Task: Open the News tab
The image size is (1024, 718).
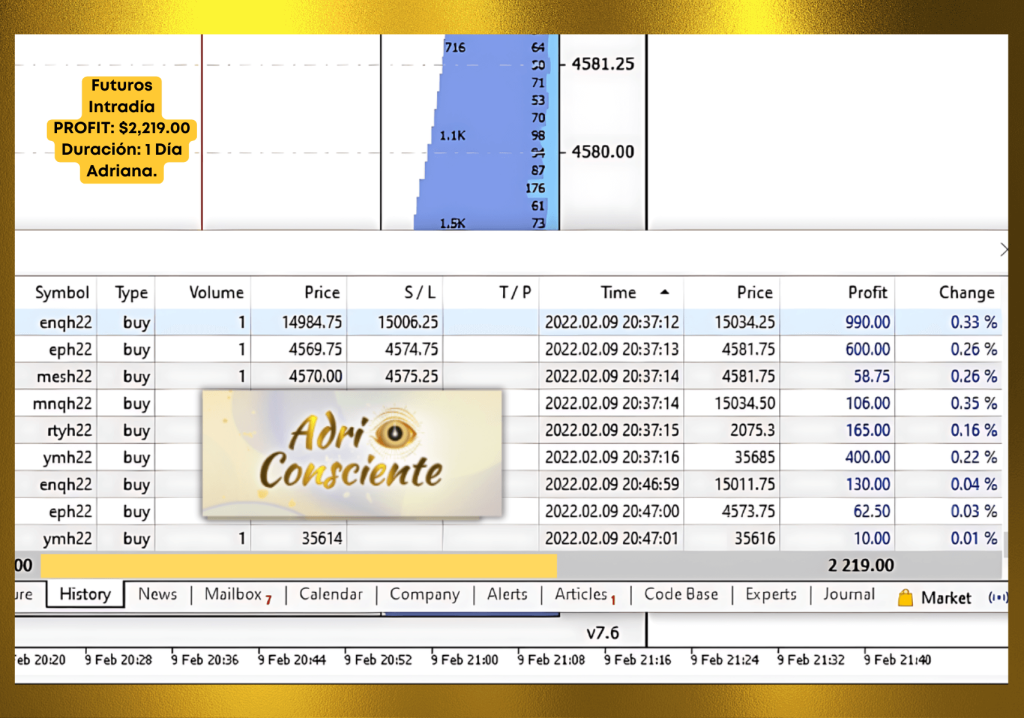Action: click(157, 594)
